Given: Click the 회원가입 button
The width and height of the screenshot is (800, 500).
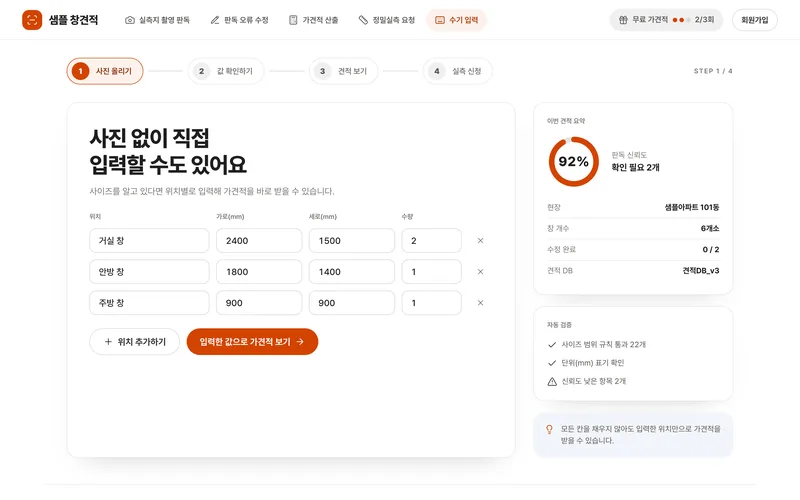Looking at the screenshot, I should point(755,20).
